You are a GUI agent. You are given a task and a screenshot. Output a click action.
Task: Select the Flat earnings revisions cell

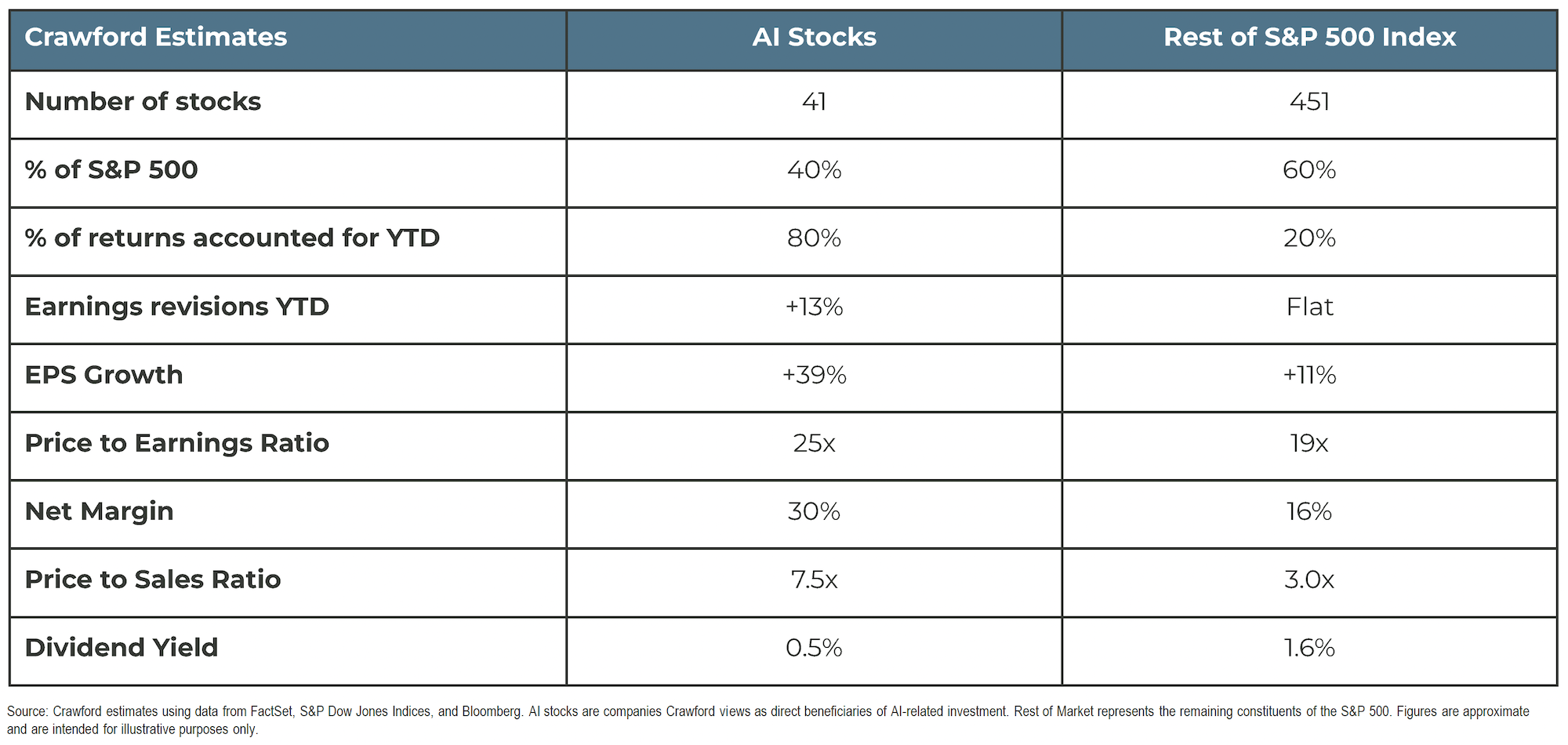click(x=1309, y=310)
